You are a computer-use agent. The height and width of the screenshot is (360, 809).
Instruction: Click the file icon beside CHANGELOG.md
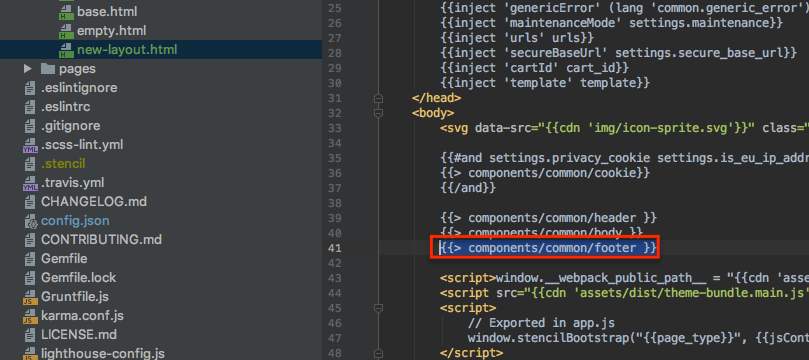(x=30, y=202)
